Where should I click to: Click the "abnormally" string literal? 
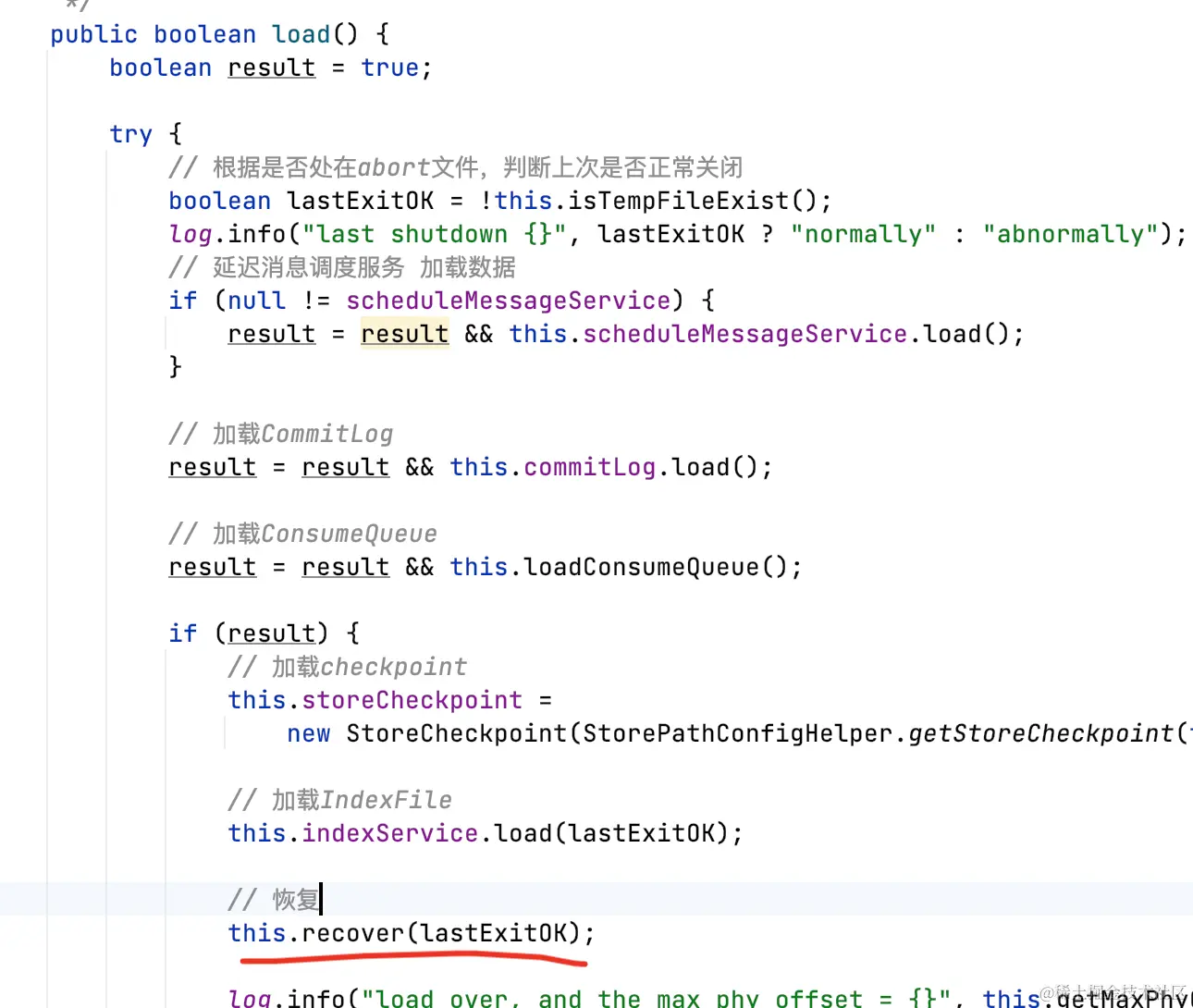pyautogui.click(x=1070, y=234)
